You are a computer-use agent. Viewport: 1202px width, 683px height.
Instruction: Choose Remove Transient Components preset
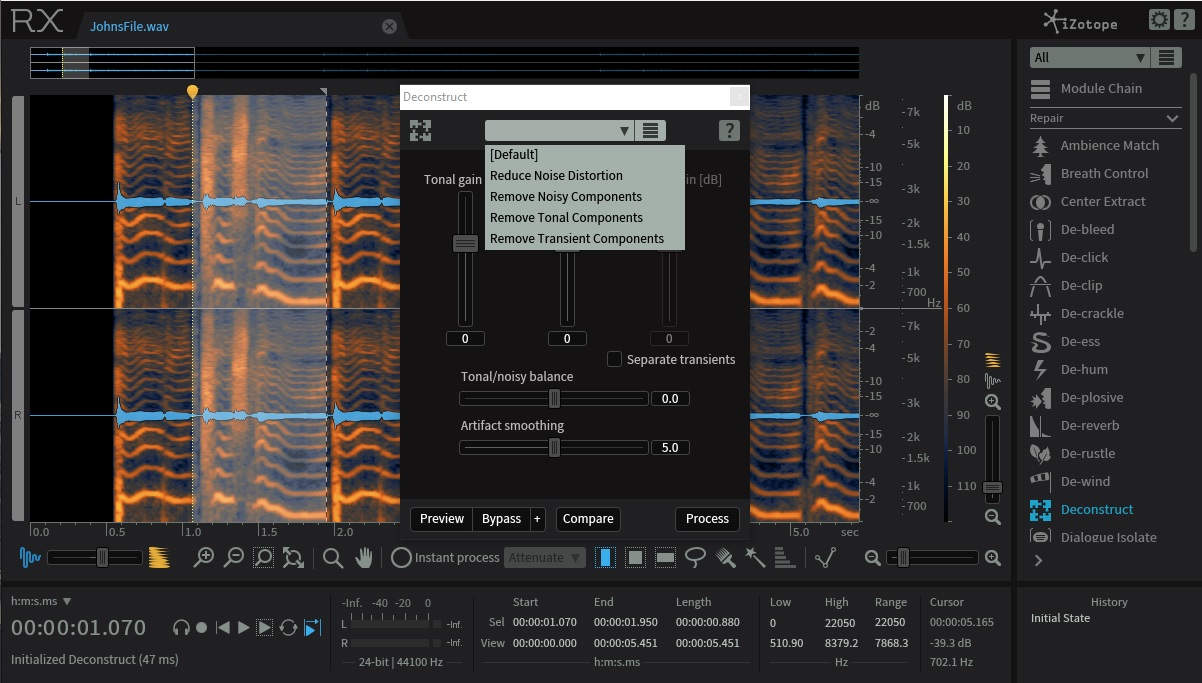point(585,239)
